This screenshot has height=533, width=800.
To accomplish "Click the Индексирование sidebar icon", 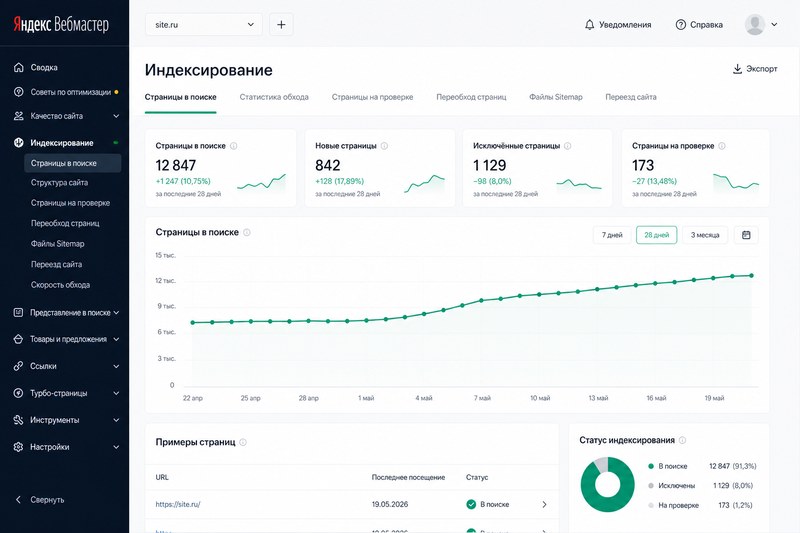I will pyautogui.click(x=18, y=143).
